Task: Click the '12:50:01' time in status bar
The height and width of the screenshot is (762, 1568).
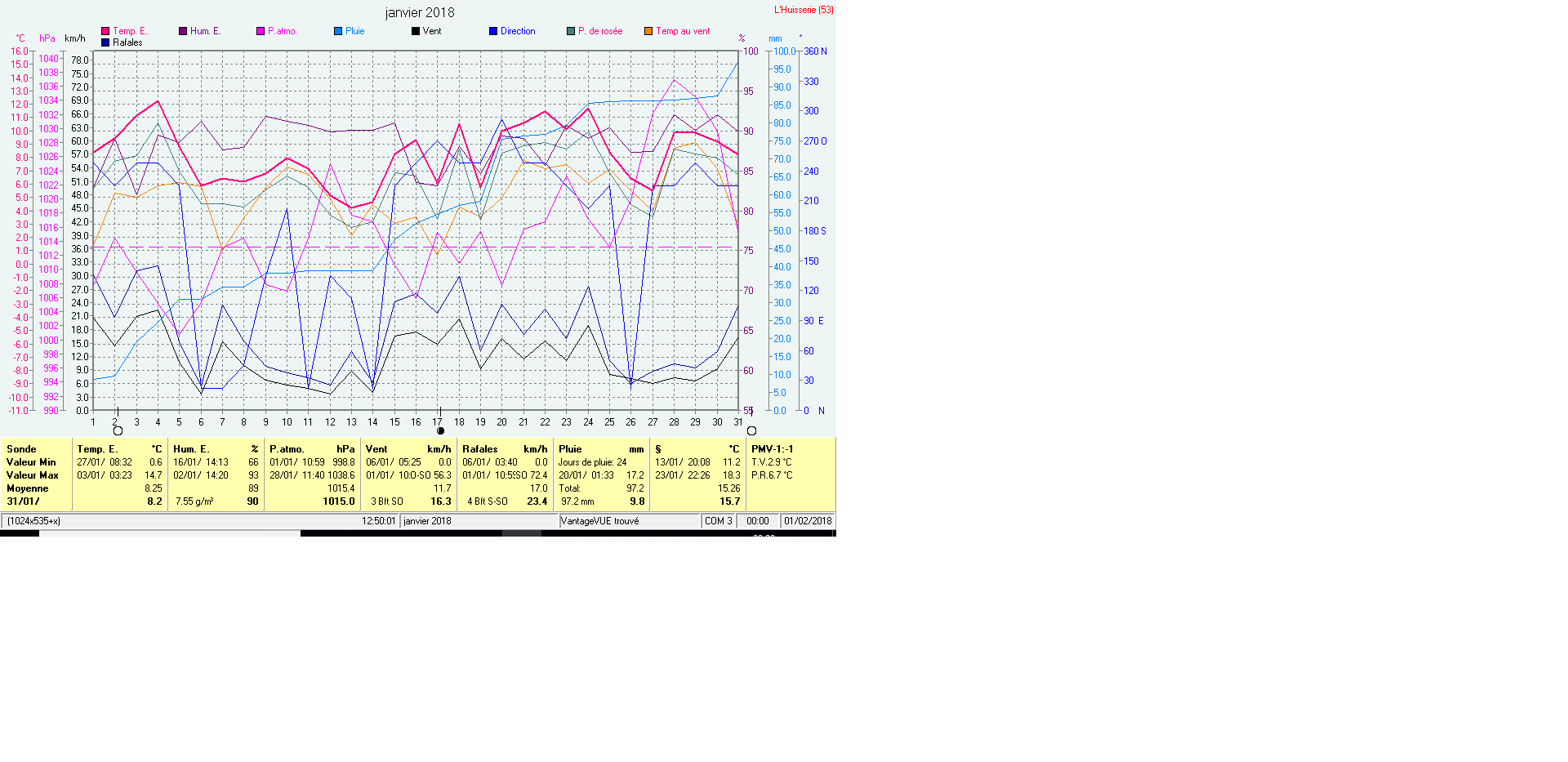Action: pos(379,521)
